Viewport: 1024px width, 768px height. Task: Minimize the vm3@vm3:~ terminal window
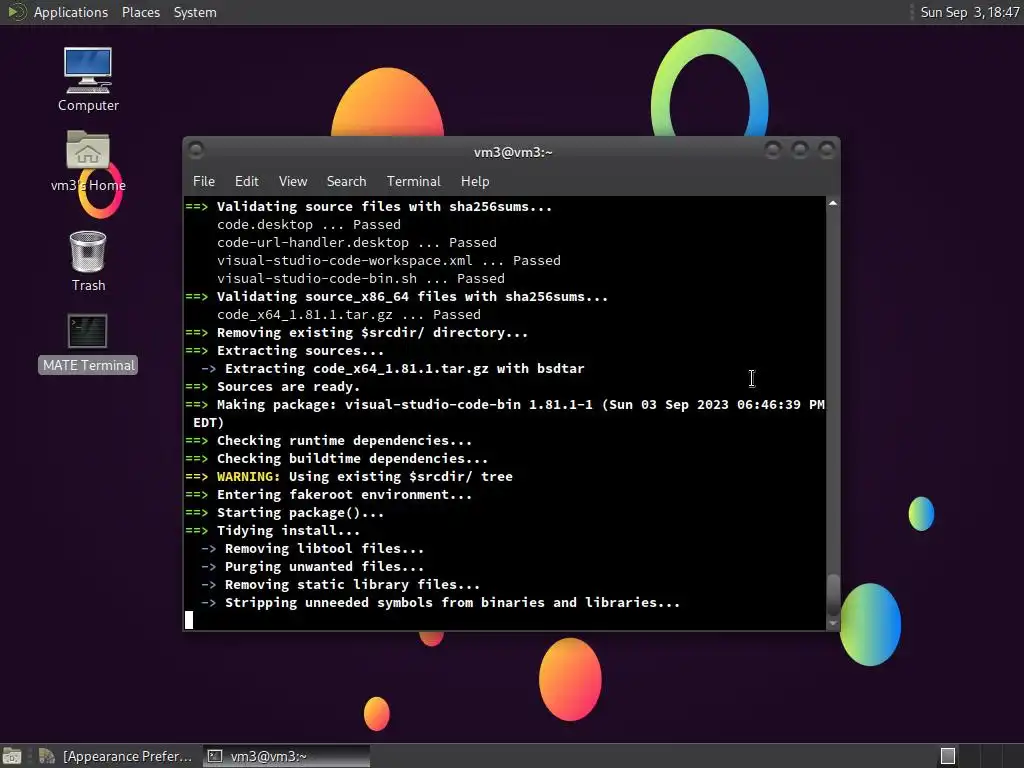tap(773, 151)
